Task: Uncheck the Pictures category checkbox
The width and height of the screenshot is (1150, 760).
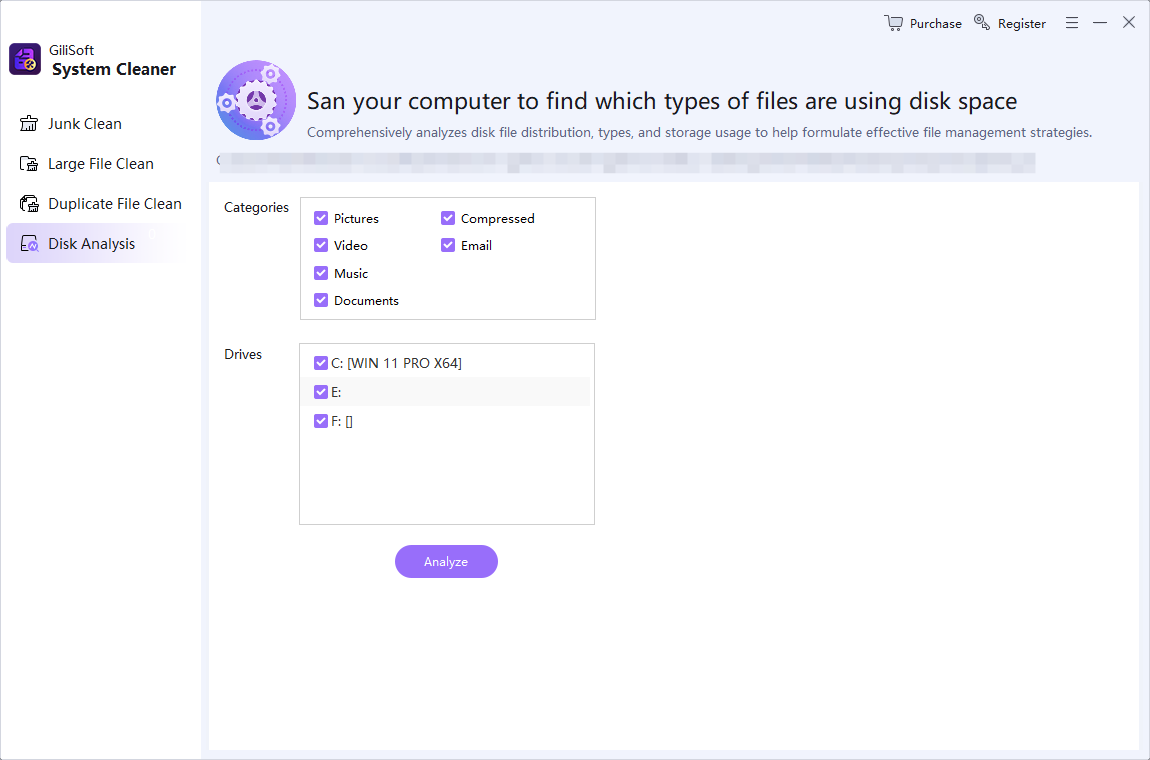Action: coord(321,218)
